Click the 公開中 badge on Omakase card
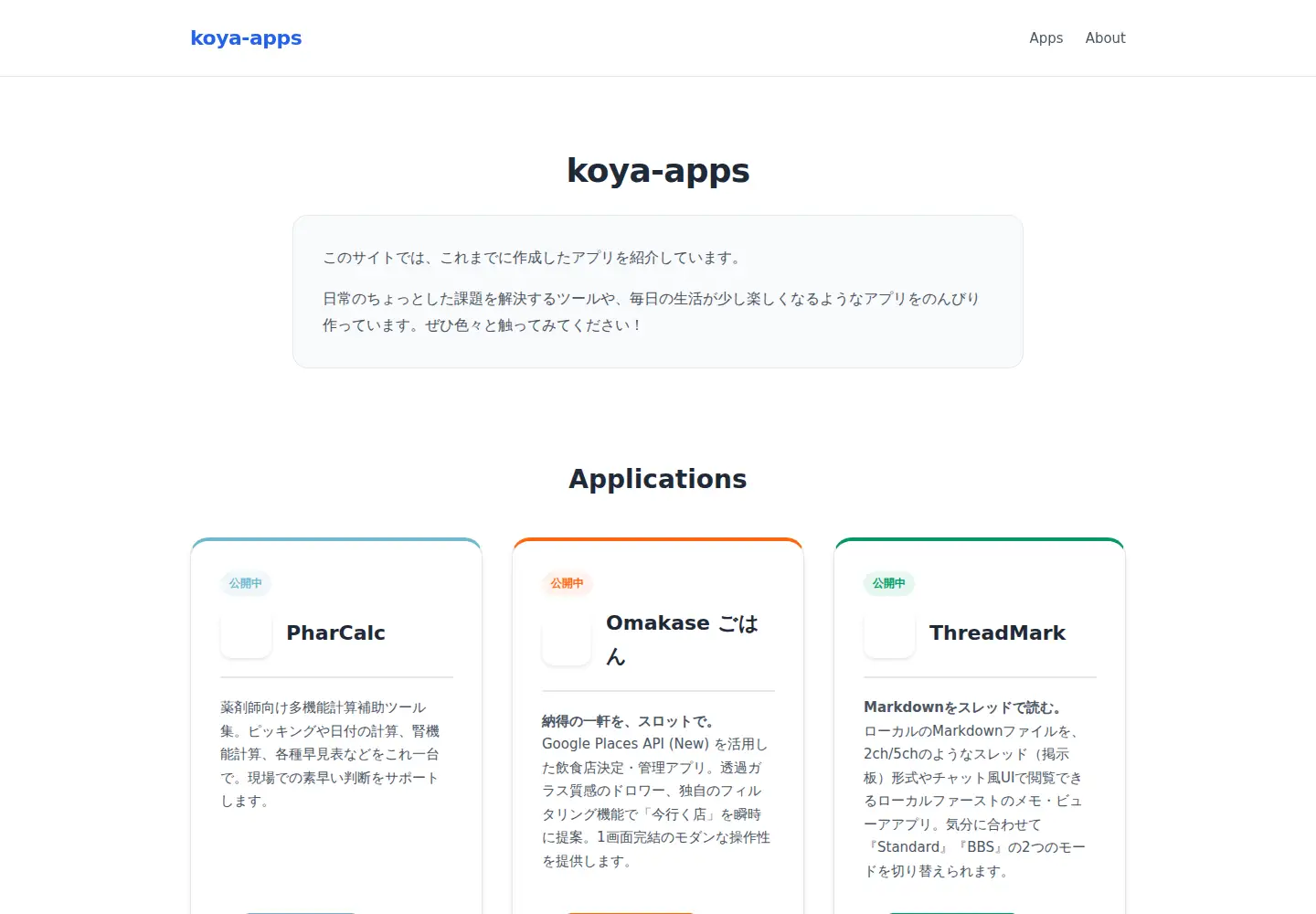The image size is (1316, 914). 567,583
